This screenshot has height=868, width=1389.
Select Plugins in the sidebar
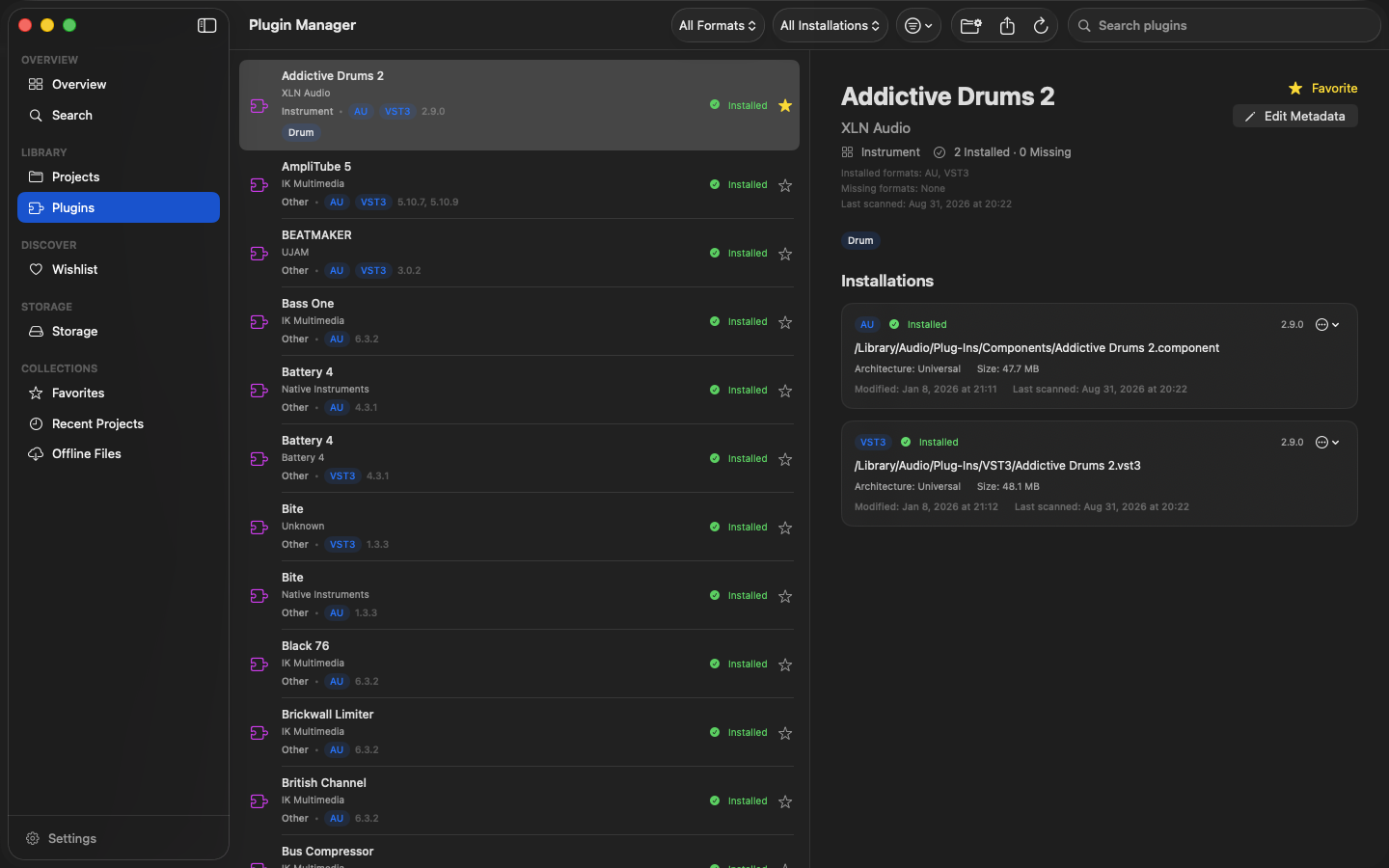(x=119, y=208)
